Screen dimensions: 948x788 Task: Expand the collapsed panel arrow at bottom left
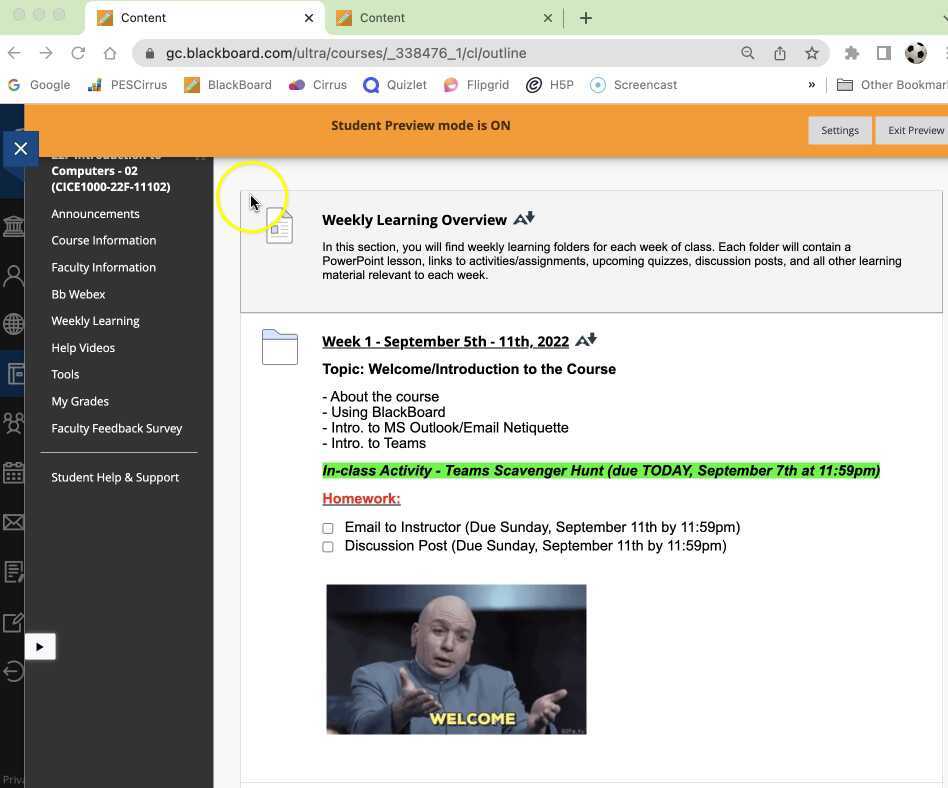(x=40, y=646)
